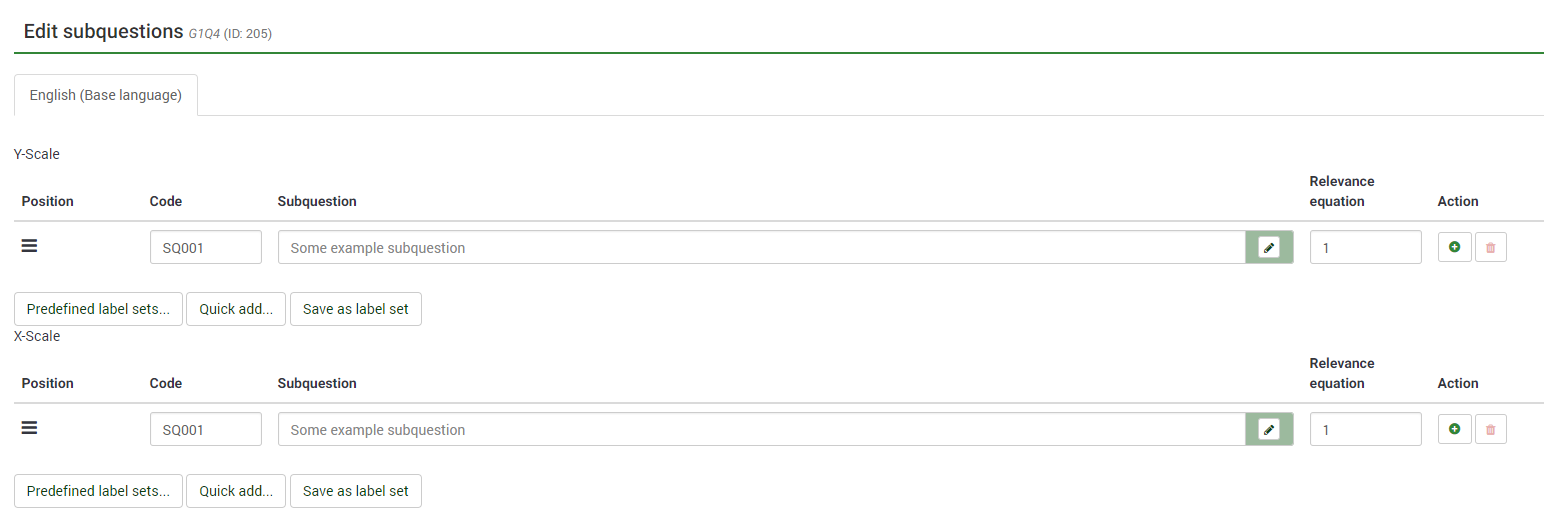This screenshot has width=1544, height=512.
Task: Delete the X-Scale subquestion row
Action: pyautogui.click(x=1490, y=429)
